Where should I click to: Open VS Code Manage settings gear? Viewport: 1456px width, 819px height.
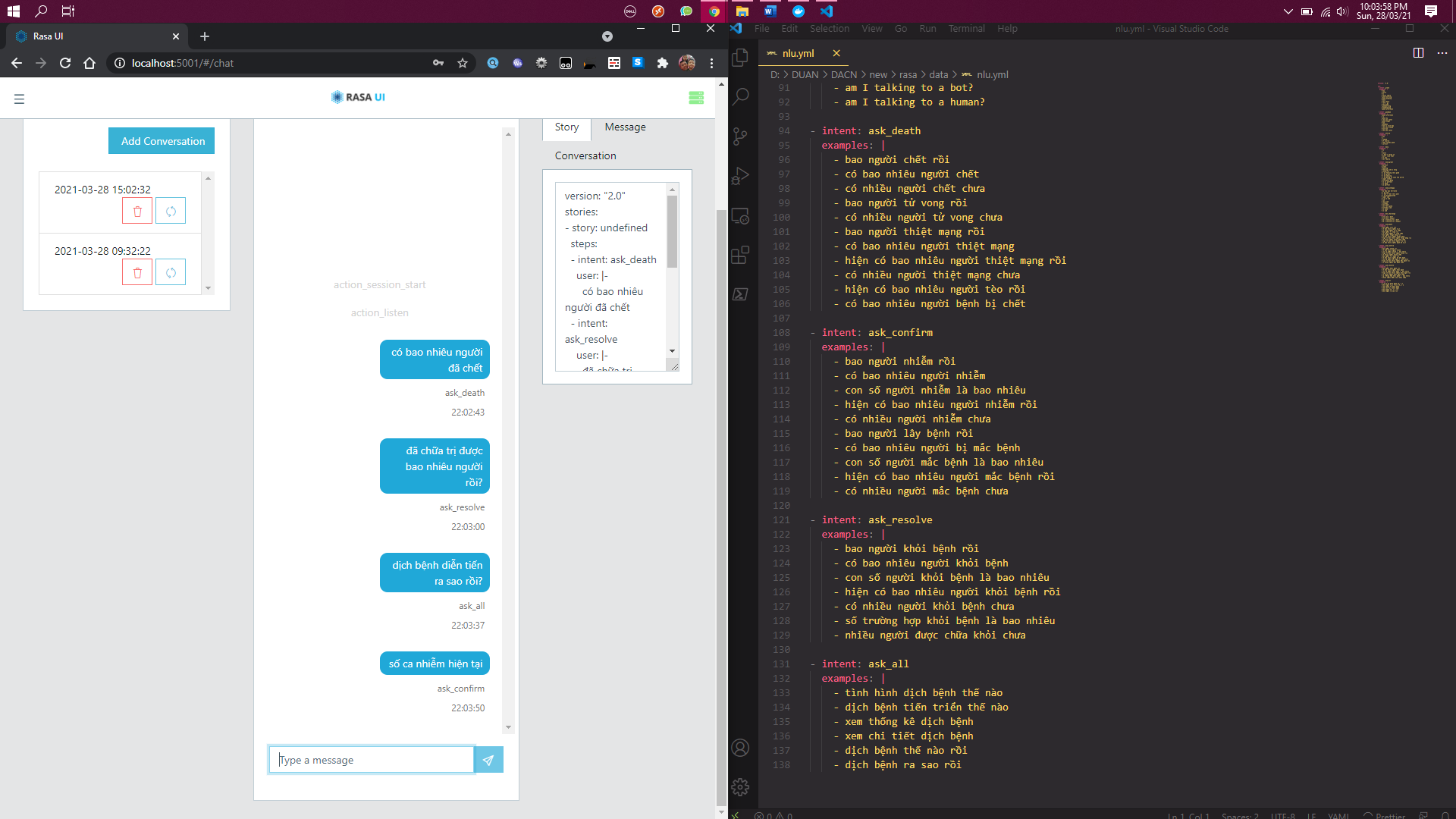tap(741, 787)
